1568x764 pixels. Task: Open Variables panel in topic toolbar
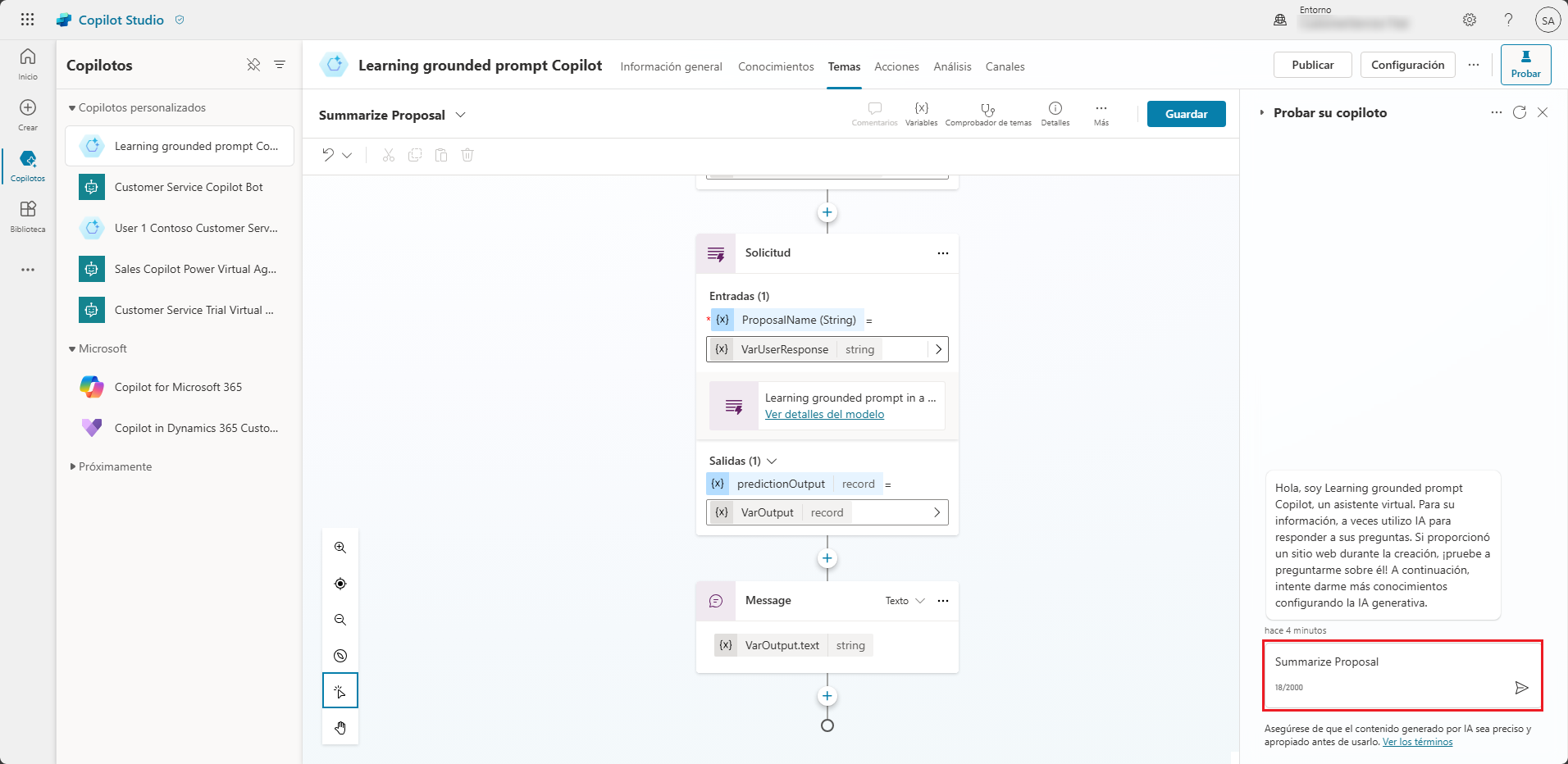point(922,114)
